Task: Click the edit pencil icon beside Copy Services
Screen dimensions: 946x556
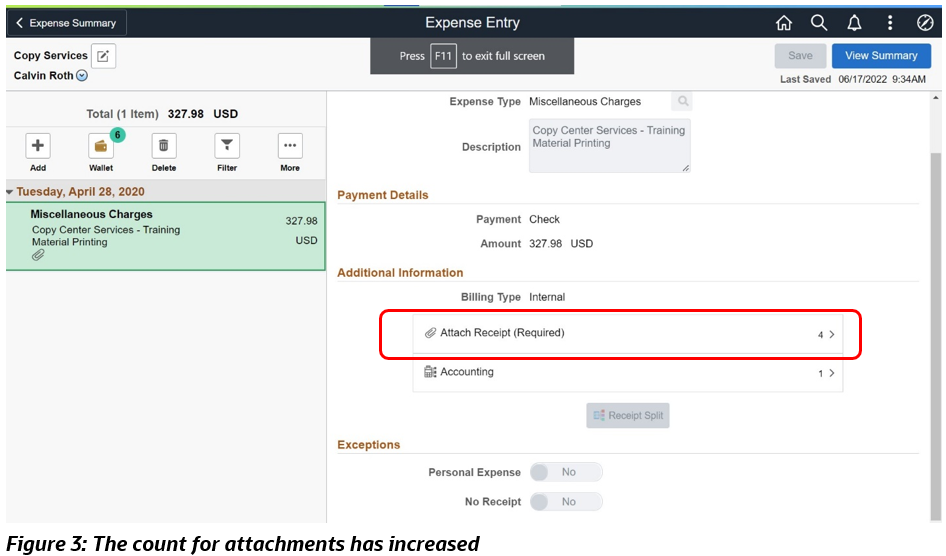Action: (104, 56)
